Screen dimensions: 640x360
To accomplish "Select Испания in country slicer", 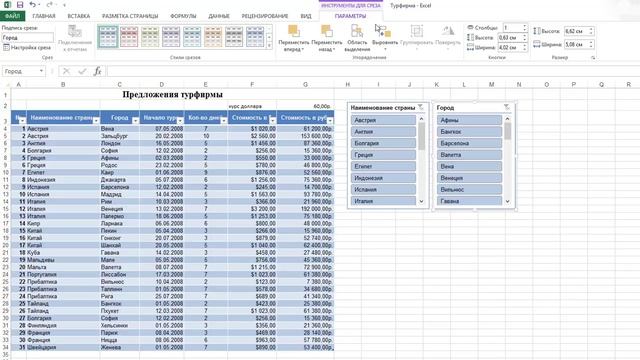I will 383,189.
